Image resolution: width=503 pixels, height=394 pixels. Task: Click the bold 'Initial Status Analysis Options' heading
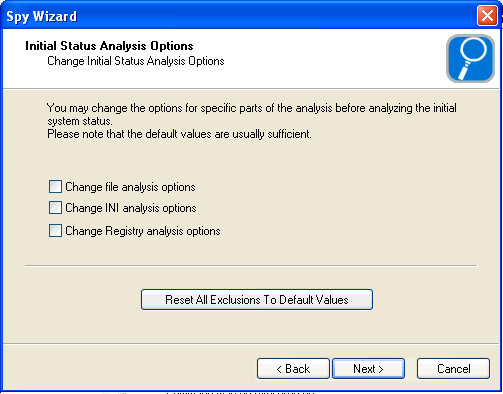(x=109, y=46)
